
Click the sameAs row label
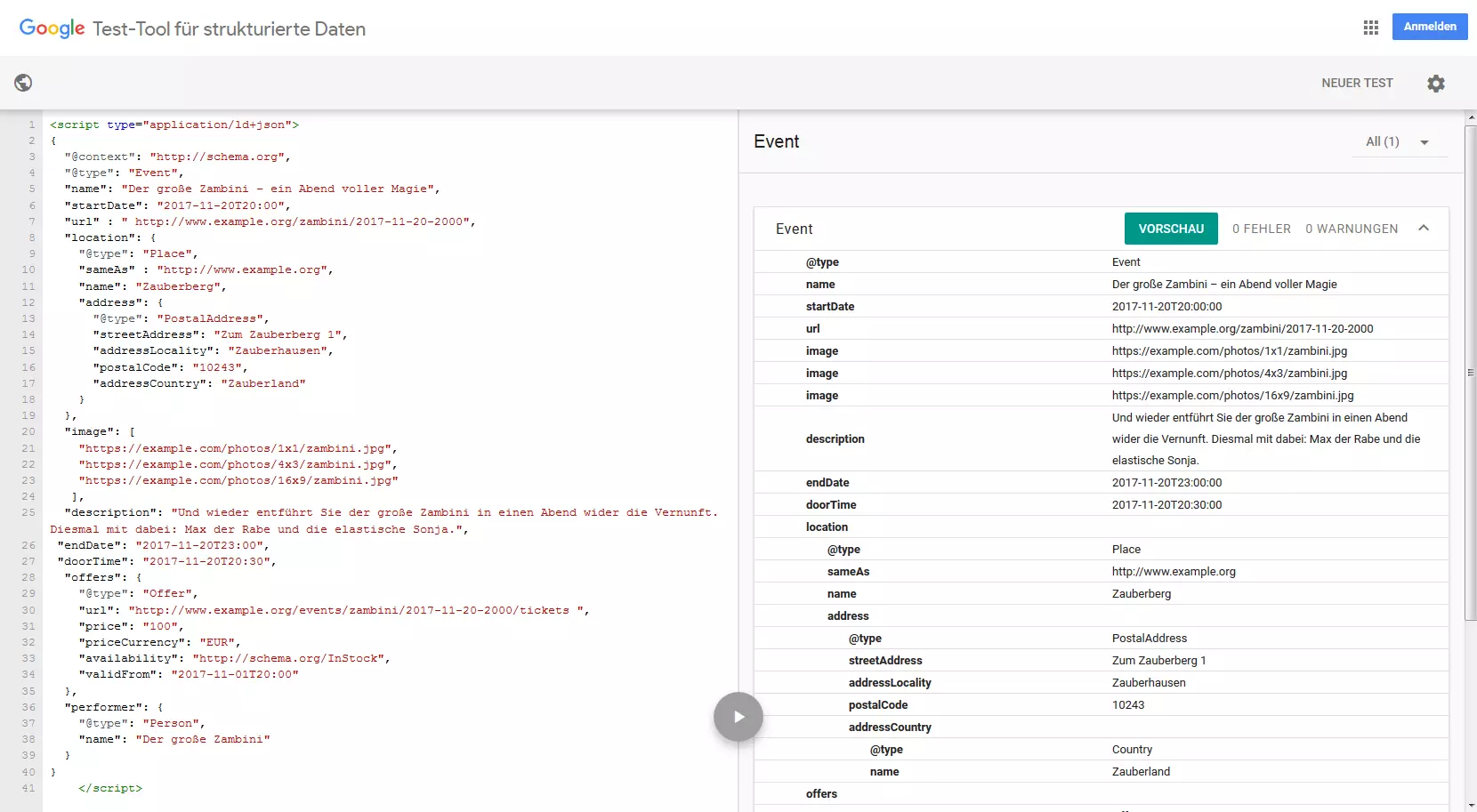pyautogui.click(x=848, y=571)
